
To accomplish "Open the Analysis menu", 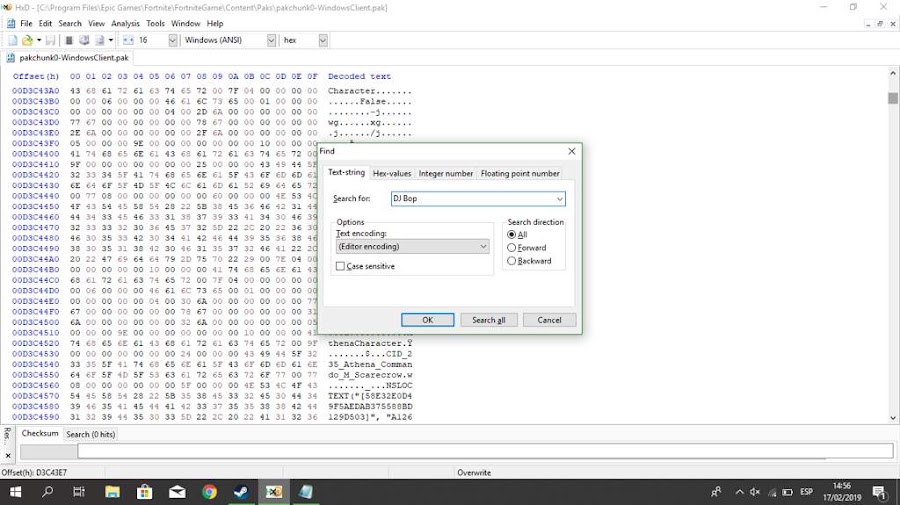I will [x=125, y=24].
